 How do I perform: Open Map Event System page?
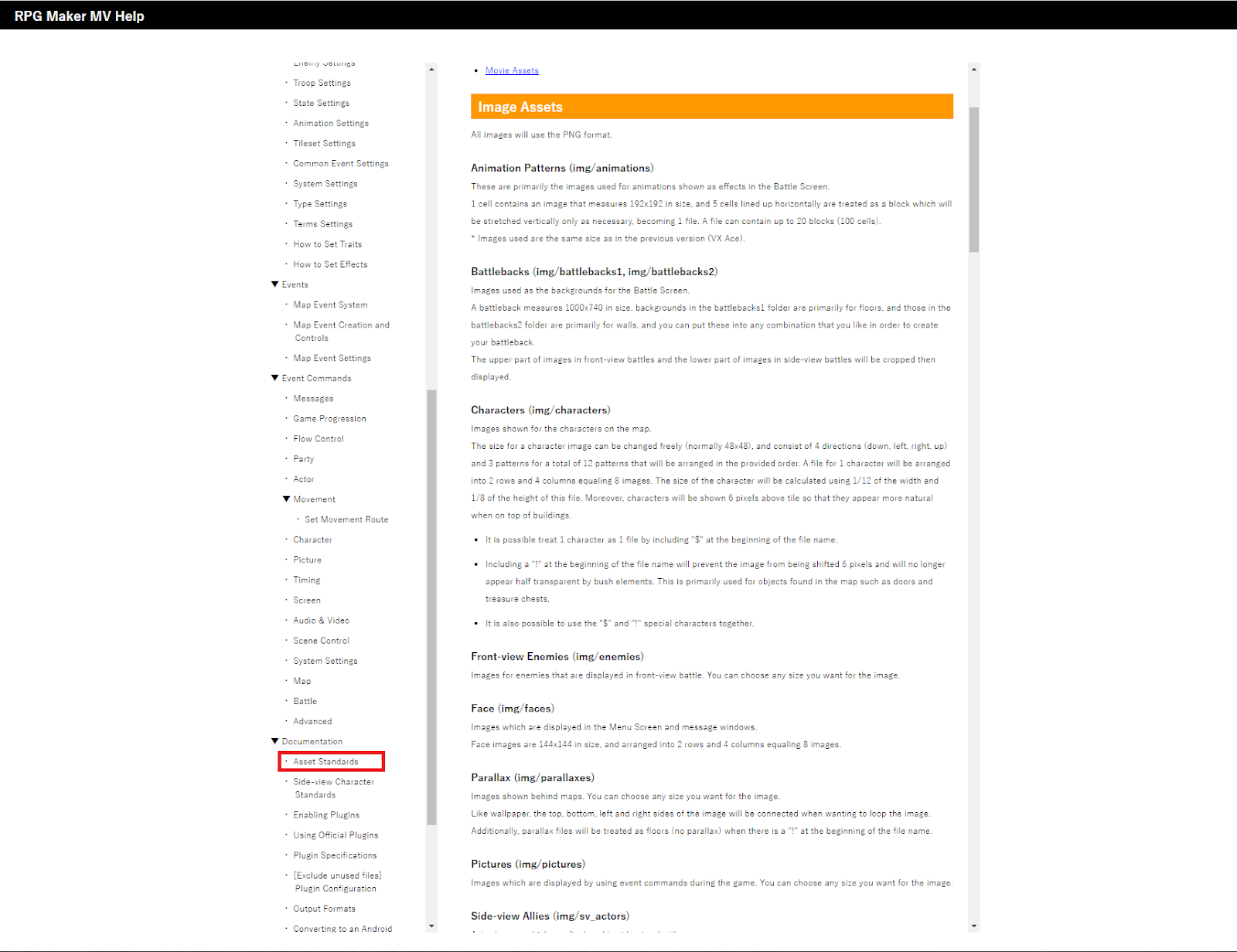[x=330, y=304]
